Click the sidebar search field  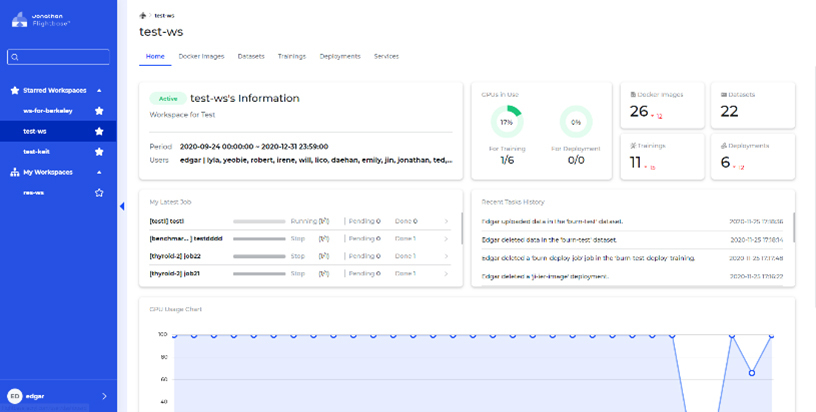[x=60, y=57]
